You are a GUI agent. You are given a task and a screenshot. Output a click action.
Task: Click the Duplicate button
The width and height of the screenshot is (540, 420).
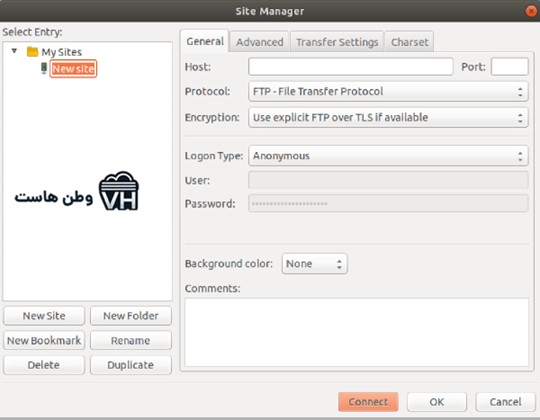(x=131, y=365)
